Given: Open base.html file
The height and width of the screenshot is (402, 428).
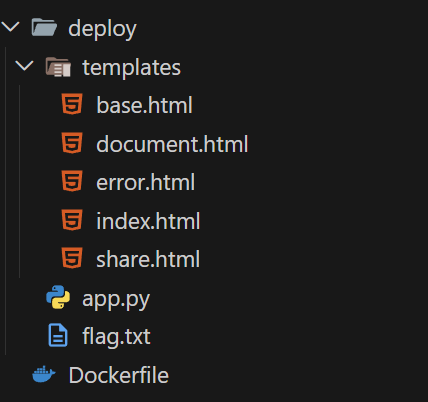Looking at the screenshot, I should (144, 105).
